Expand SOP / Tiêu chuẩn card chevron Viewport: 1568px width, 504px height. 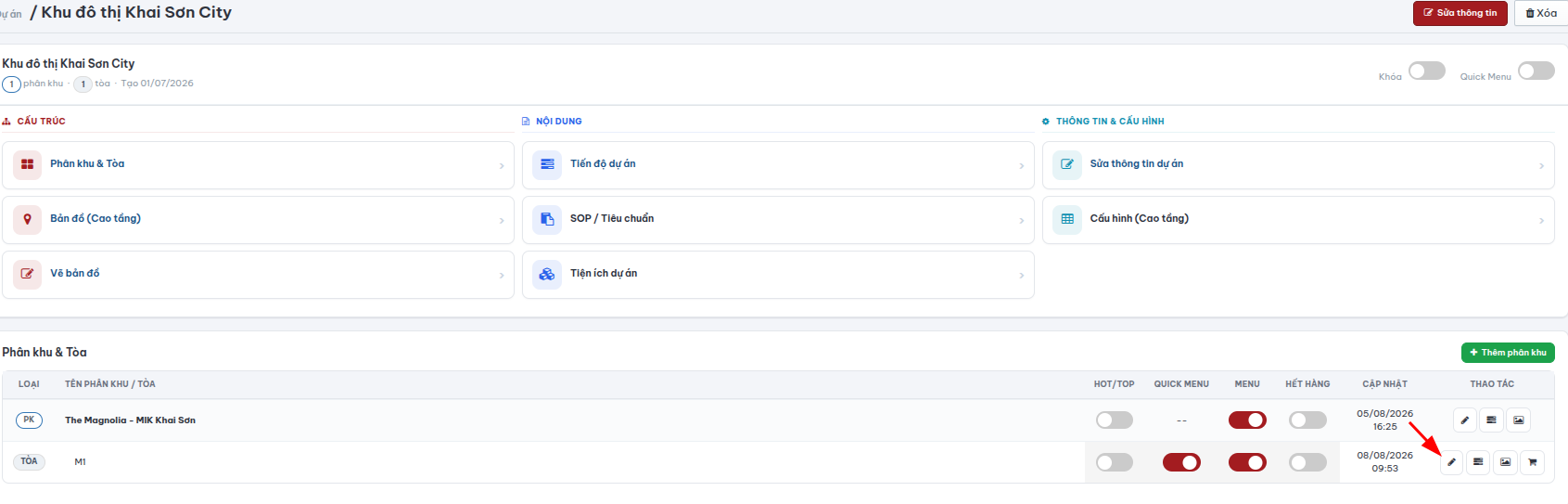tap(1022, 221)
